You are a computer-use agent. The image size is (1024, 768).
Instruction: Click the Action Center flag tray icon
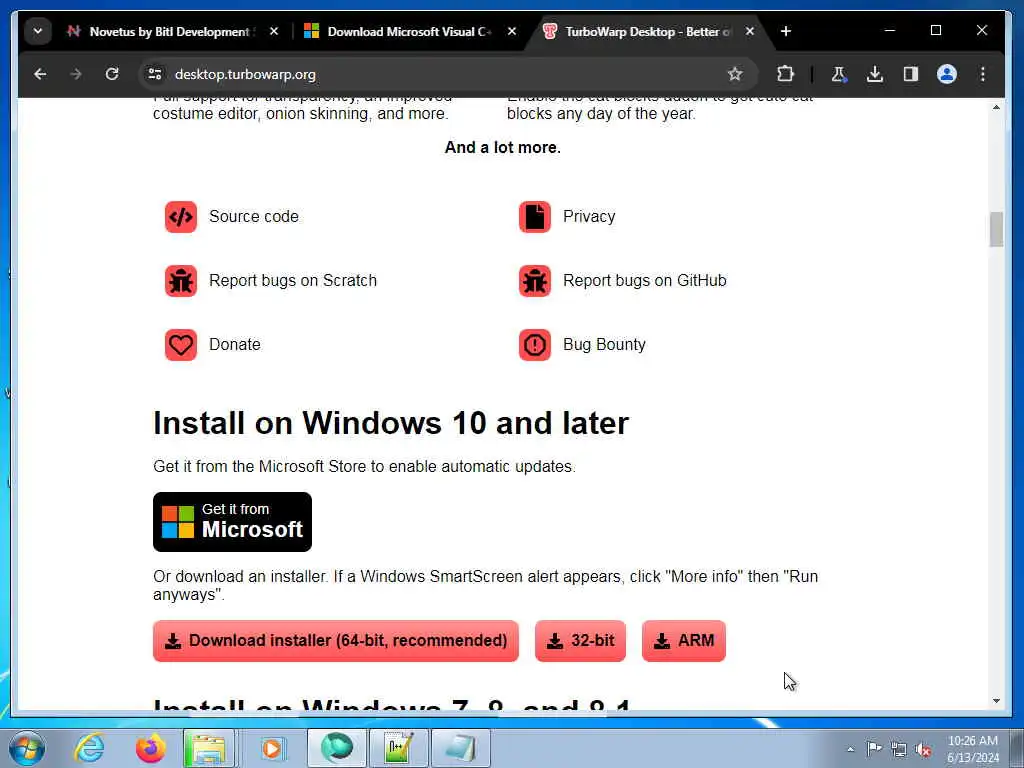pyautogui.click(x=874, y=749)
